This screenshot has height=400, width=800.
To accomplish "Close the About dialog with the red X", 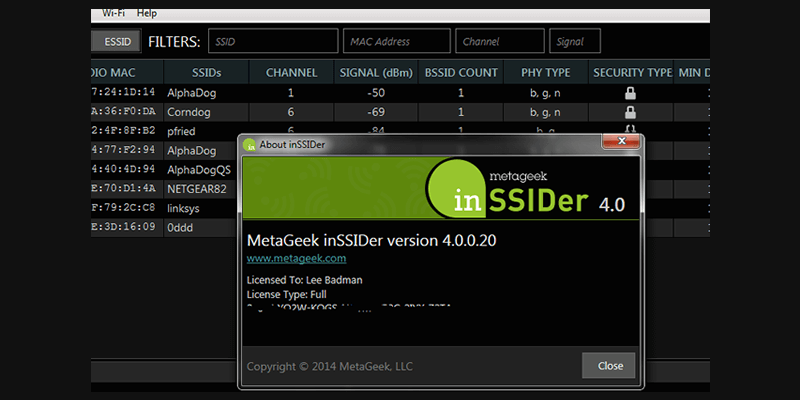I will [622, 143].
